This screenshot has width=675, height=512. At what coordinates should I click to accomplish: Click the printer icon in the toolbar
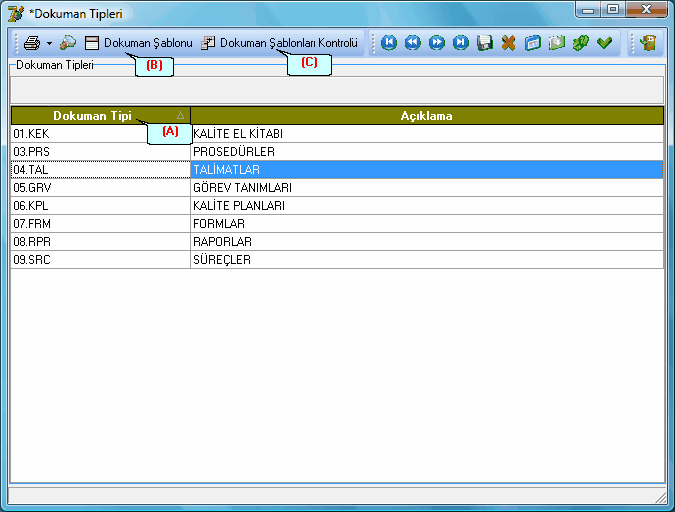pos(31,43)
